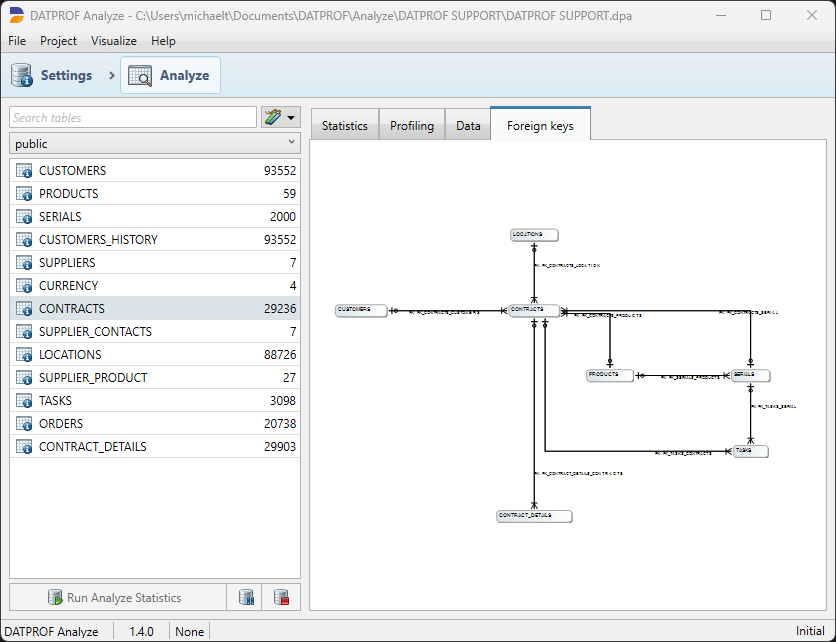Click the table icon next to SUPPLIER_PRODUCT

pos(25,378)
